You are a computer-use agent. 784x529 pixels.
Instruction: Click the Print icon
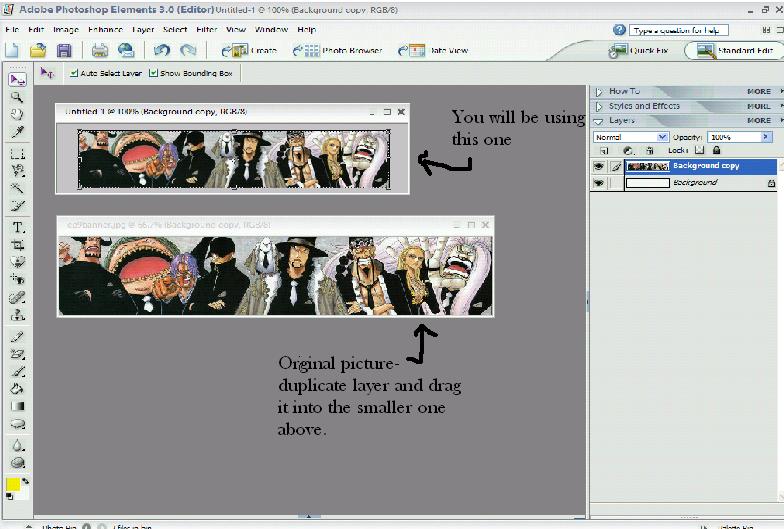click(100, 50)
